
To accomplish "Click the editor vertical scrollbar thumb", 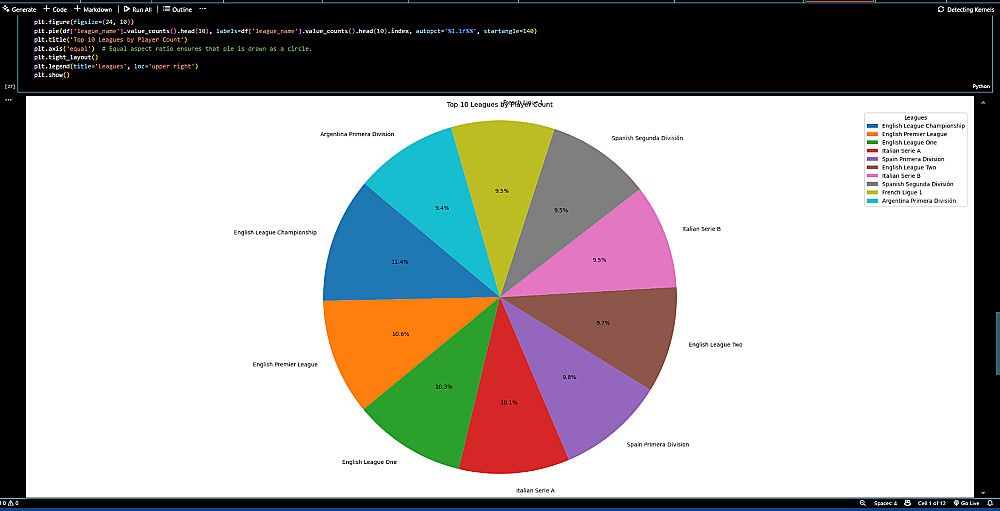I will [997, 343].
